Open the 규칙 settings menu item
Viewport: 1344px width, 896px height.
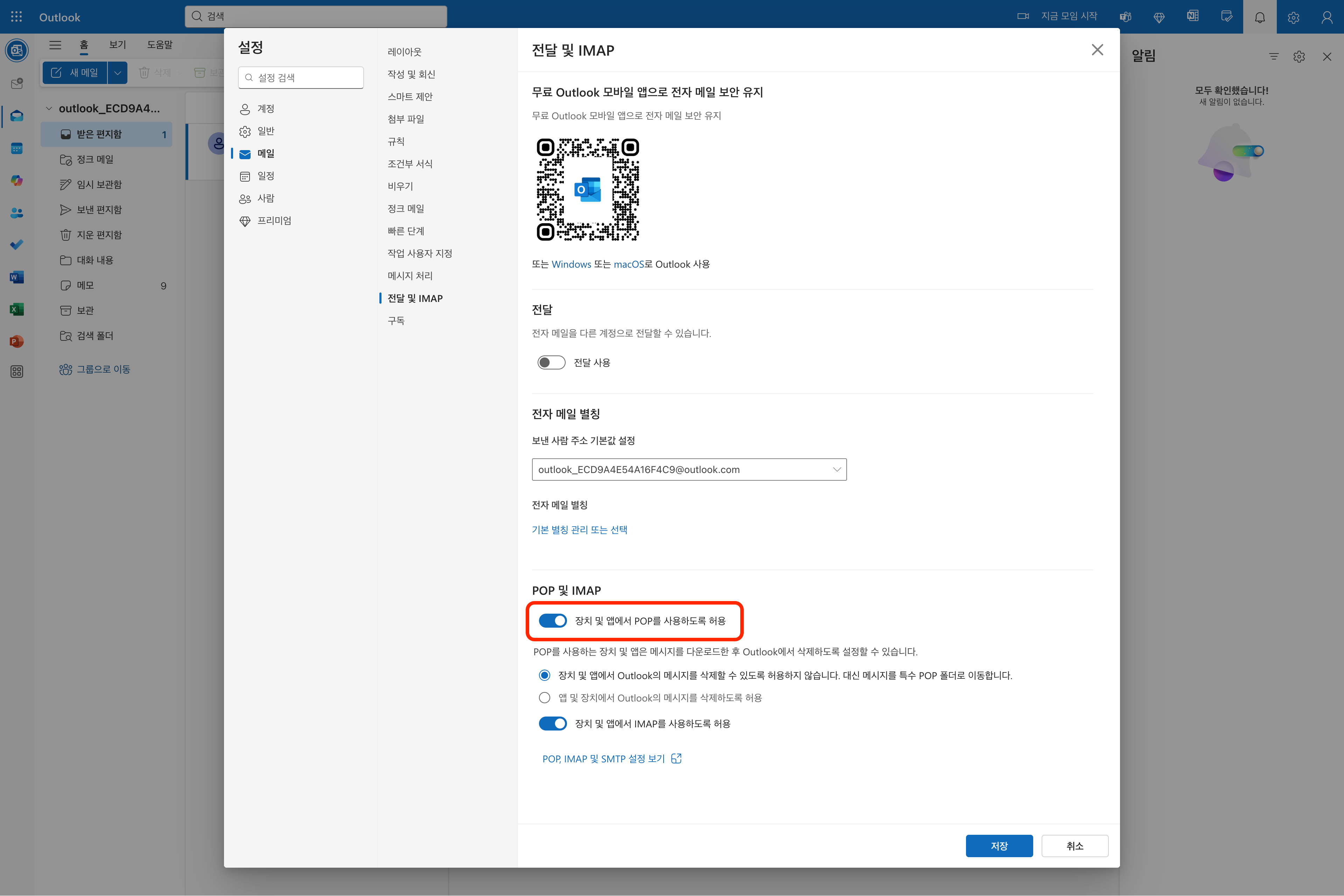(395, 141)
